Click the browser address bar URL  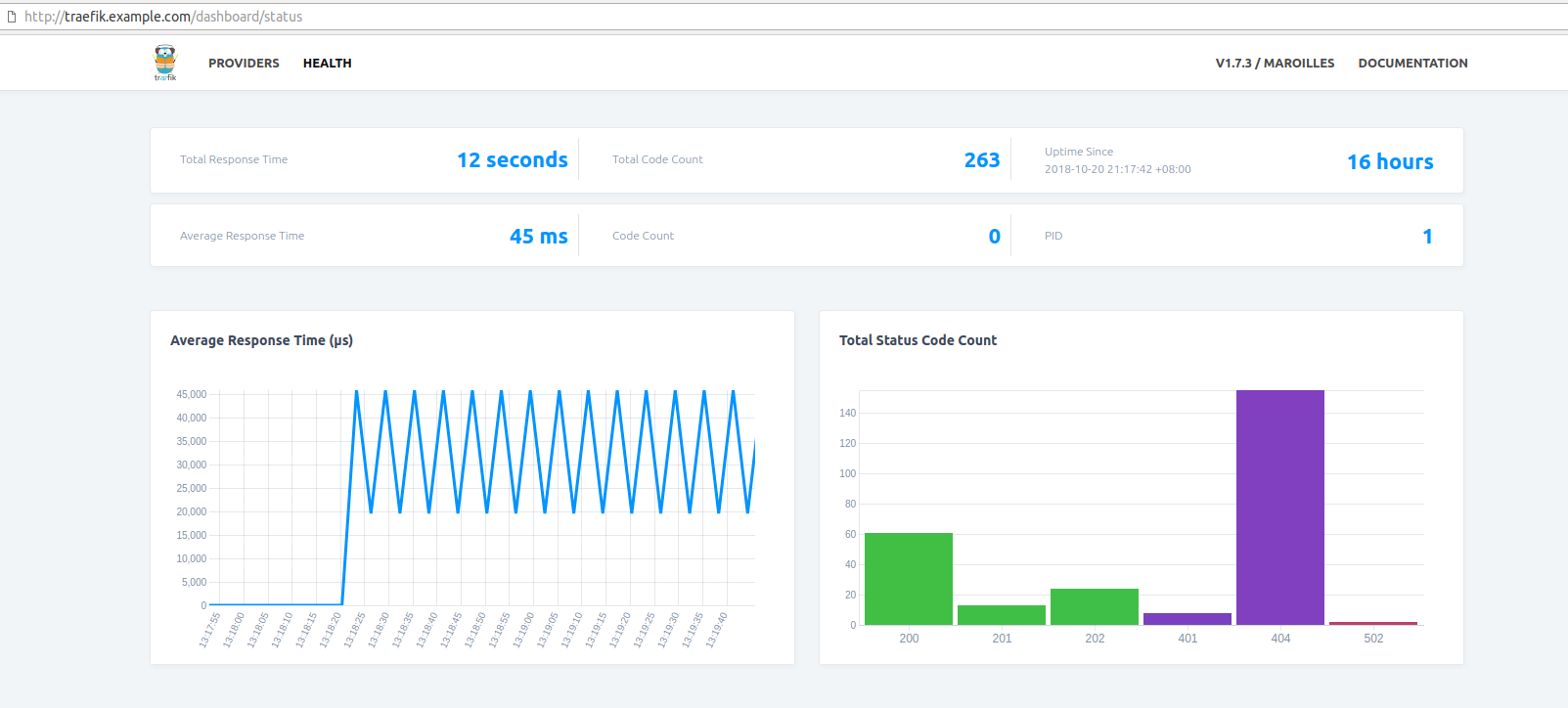coord(163,17)
